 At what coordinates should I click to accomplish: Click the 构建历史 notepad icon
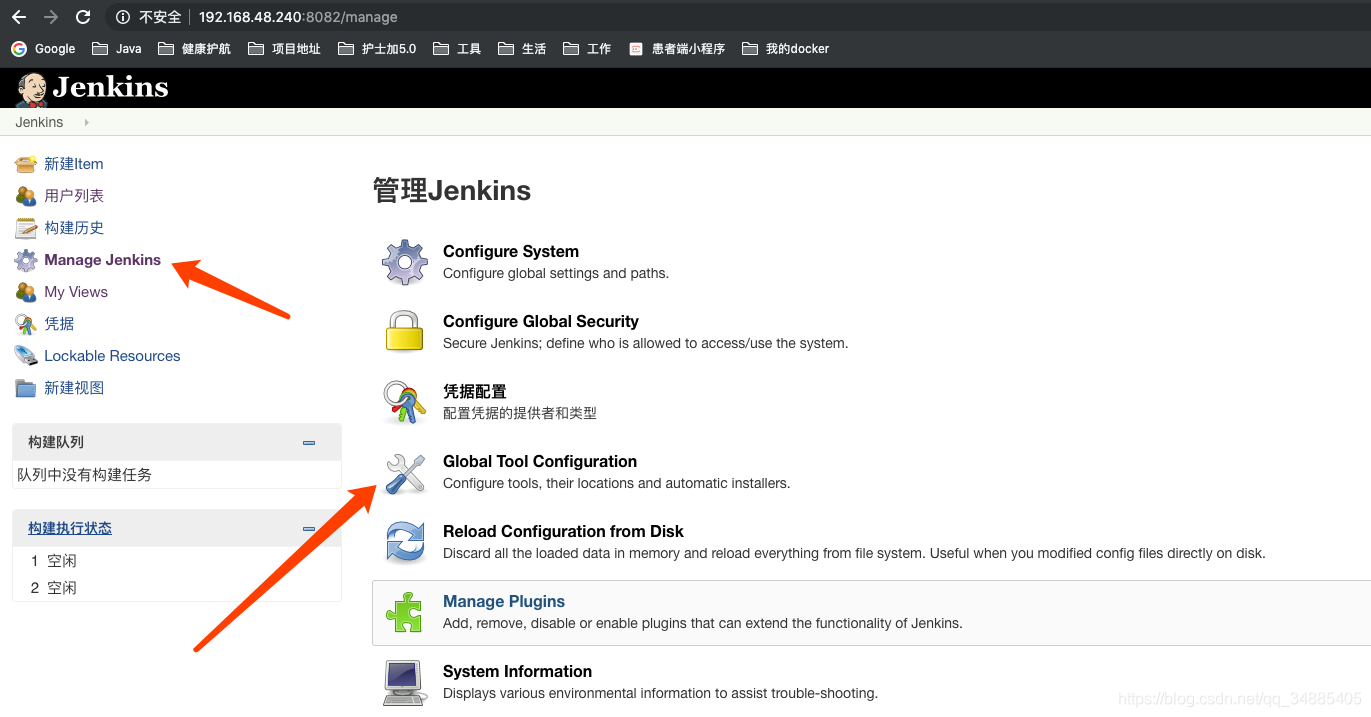(x=26, y=228)
